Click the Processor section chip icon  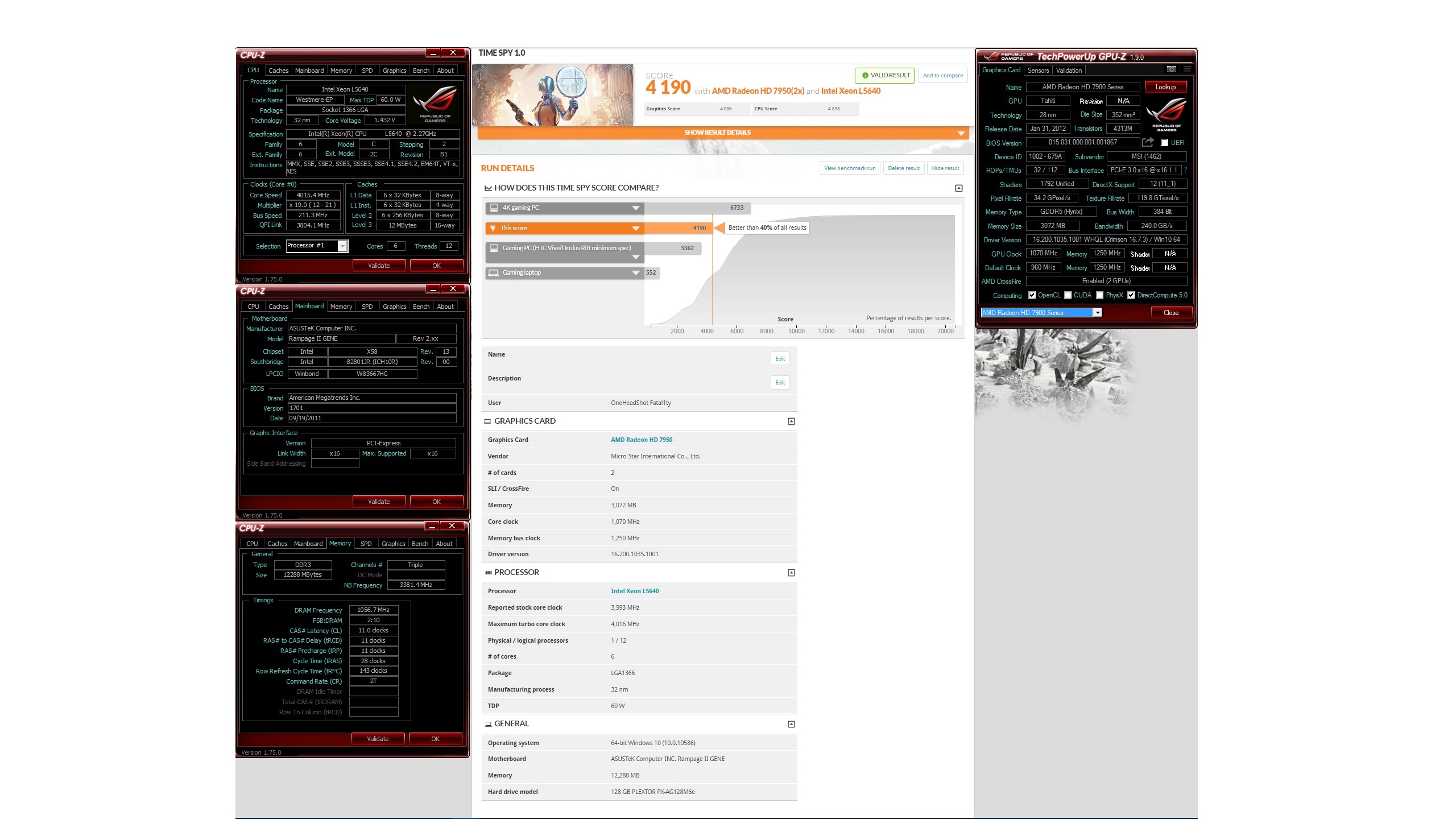click(x=488, y=573)
